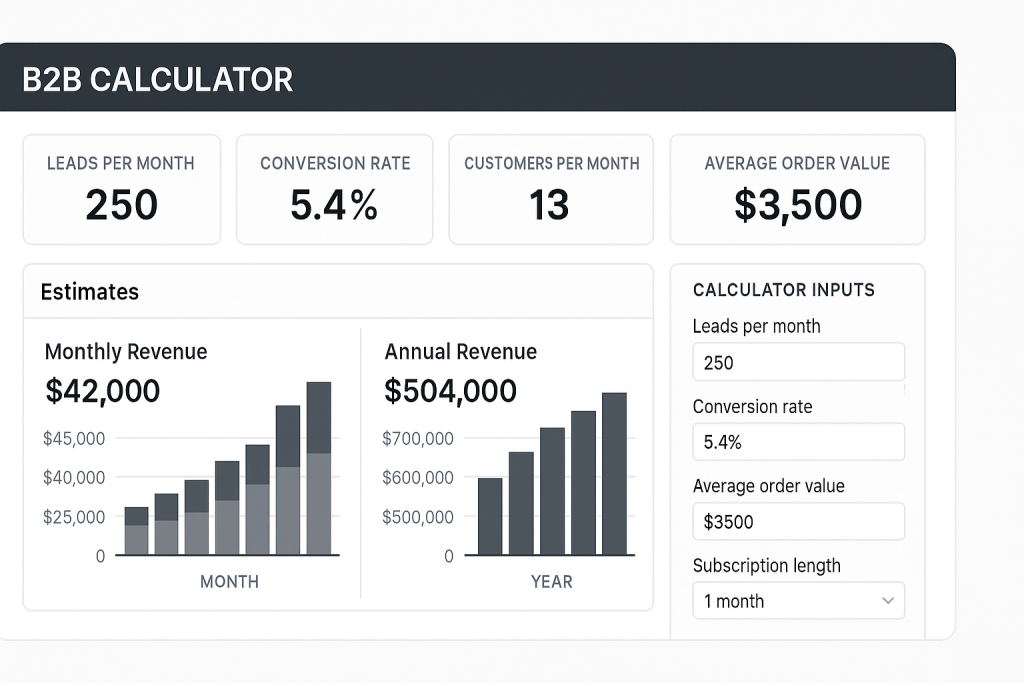
Task: Click the chevron arrow beside 1 month
Action: 887,601
